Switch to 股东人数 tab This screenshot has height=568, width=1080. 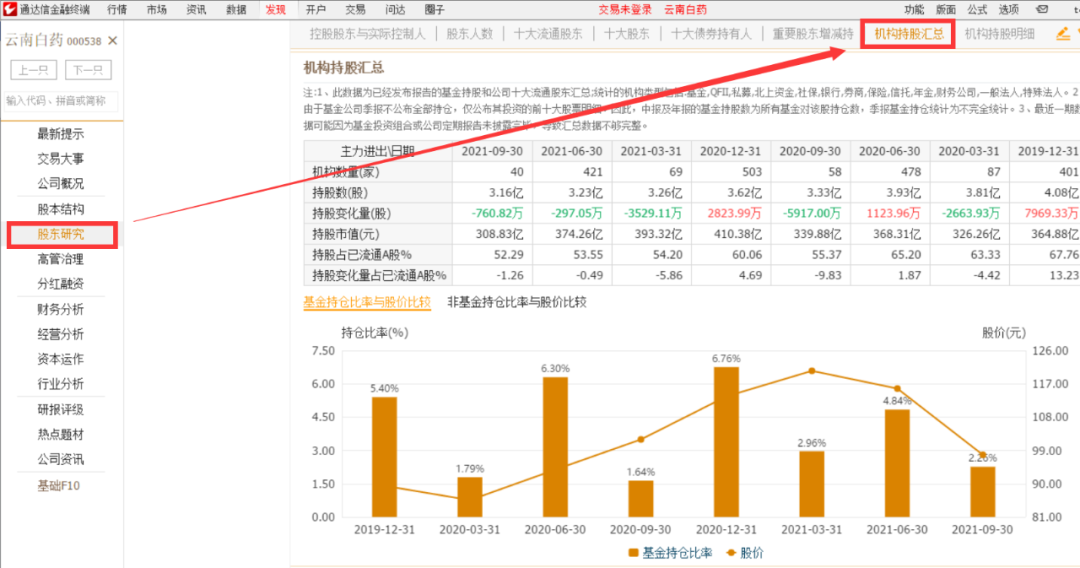tap(470, 34)
